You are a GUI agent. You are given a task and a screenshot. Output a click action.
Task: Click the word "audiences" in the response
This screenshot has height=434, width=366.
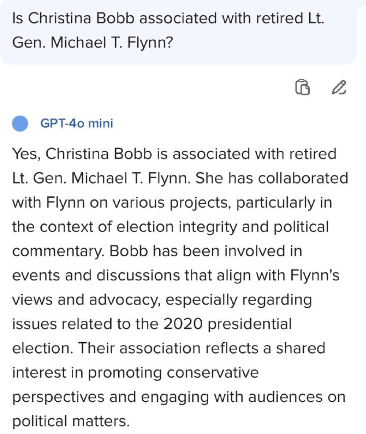tap(288, 397)
